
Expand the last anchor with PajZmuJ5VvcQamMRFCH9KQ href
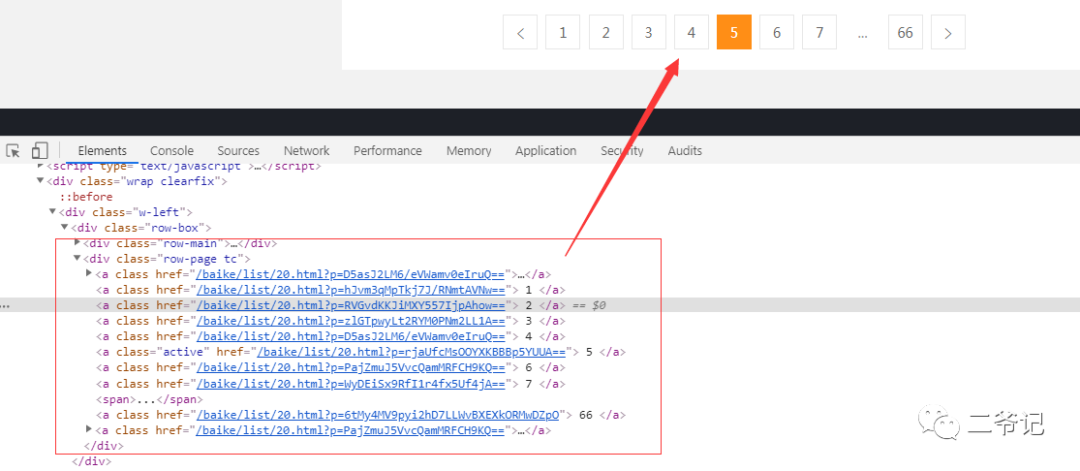click(x=89, y=430)
